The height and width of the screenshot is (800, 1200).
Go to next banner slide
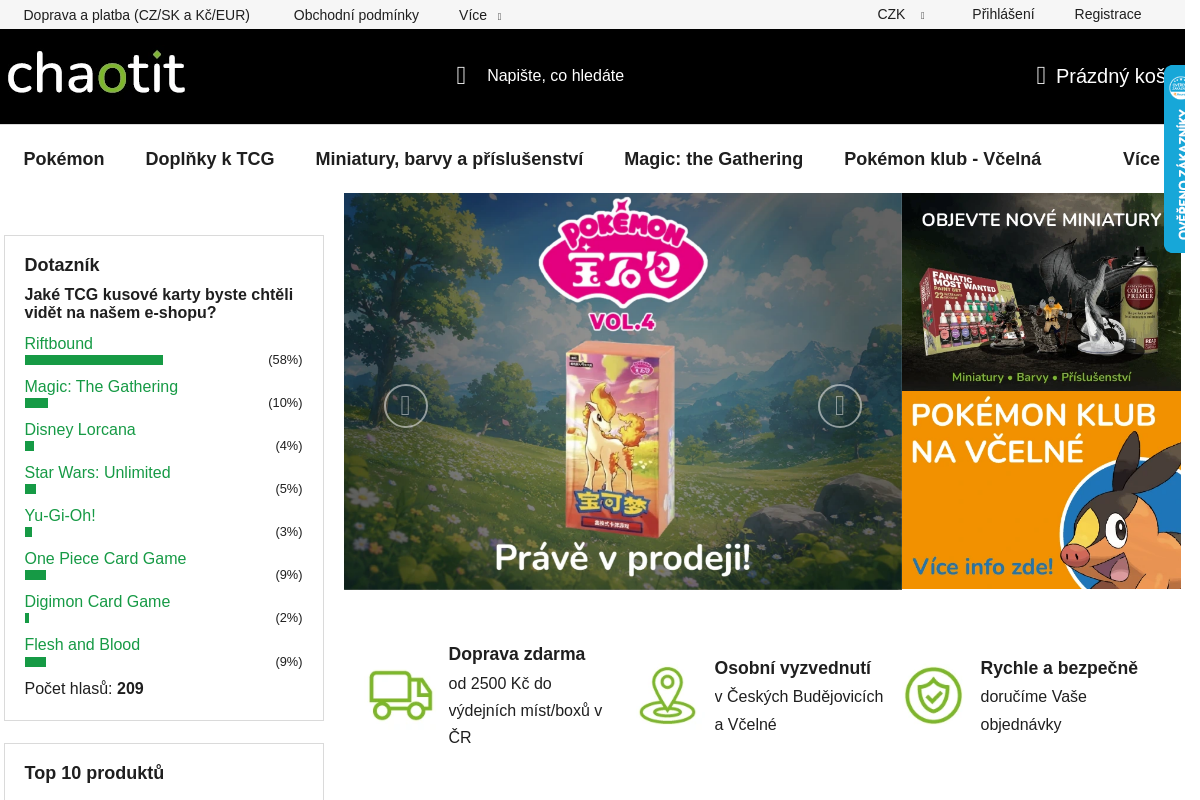click(840, 406)
